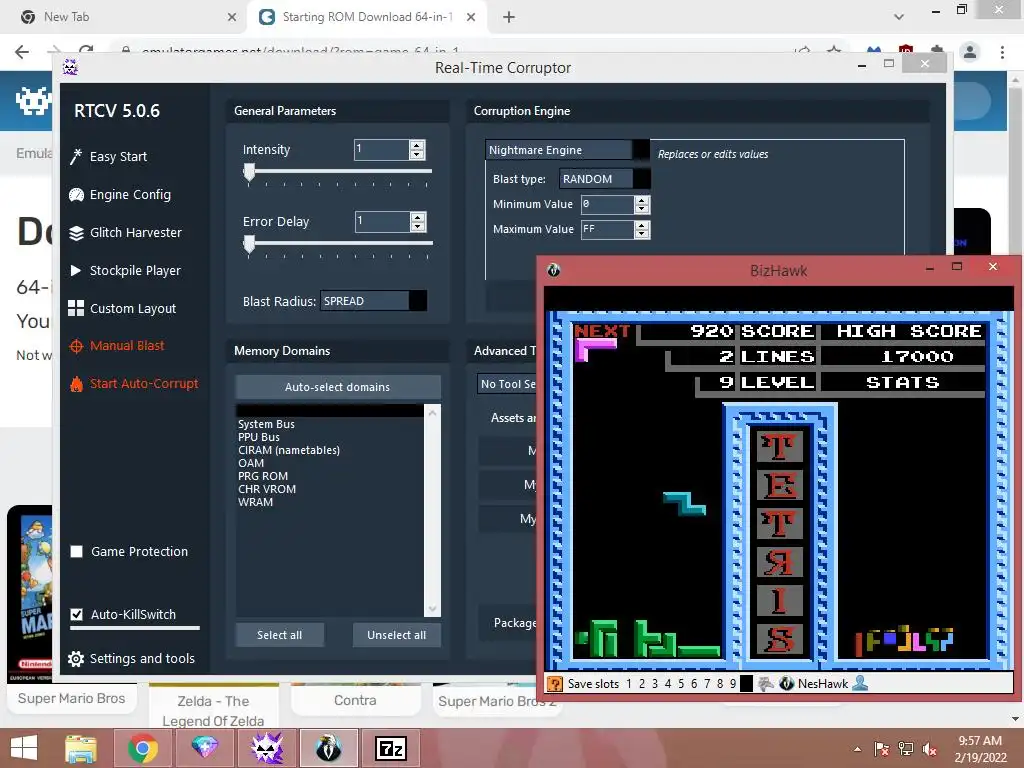Open Chrome from taskbar

(142, 748)
